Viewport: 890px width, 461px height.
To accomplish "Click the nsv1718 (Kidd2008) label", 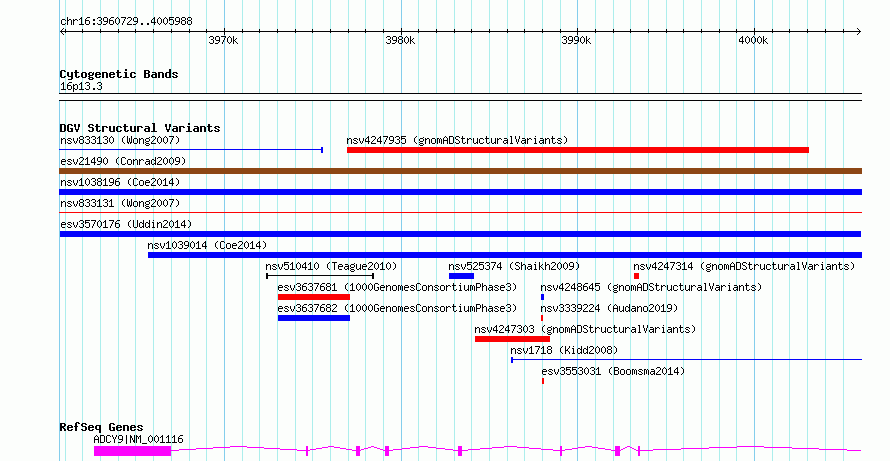I will tap(564, 350).
